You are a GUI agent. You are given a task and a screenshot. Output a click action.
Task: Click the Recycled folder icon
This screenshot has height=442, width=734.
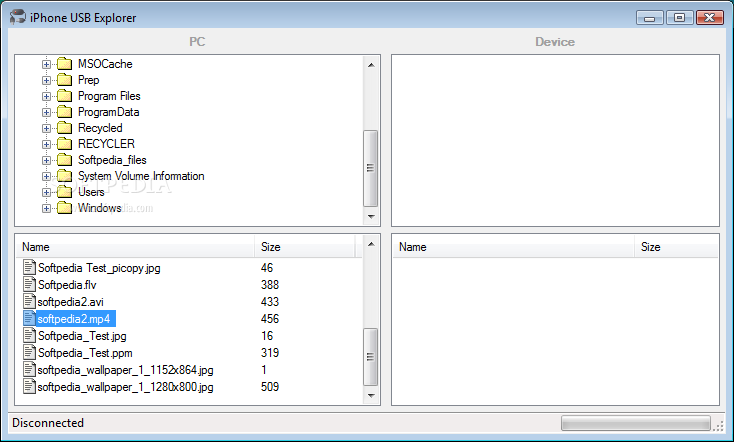pyautogui.click(x=65, y=128)
